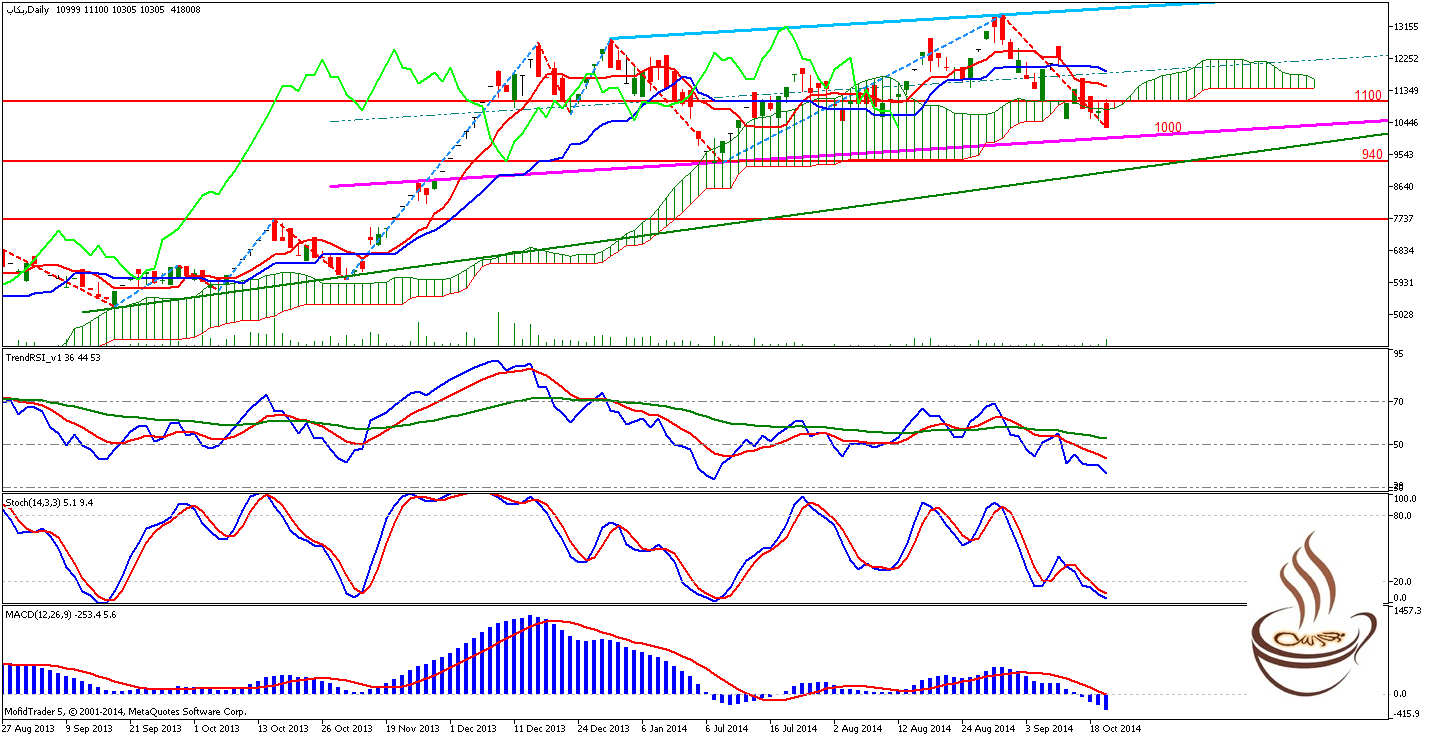This screenshot has height=740, width=1436.
Task: Click the red 1100 resistance level label
Action: coord(1368,95)
